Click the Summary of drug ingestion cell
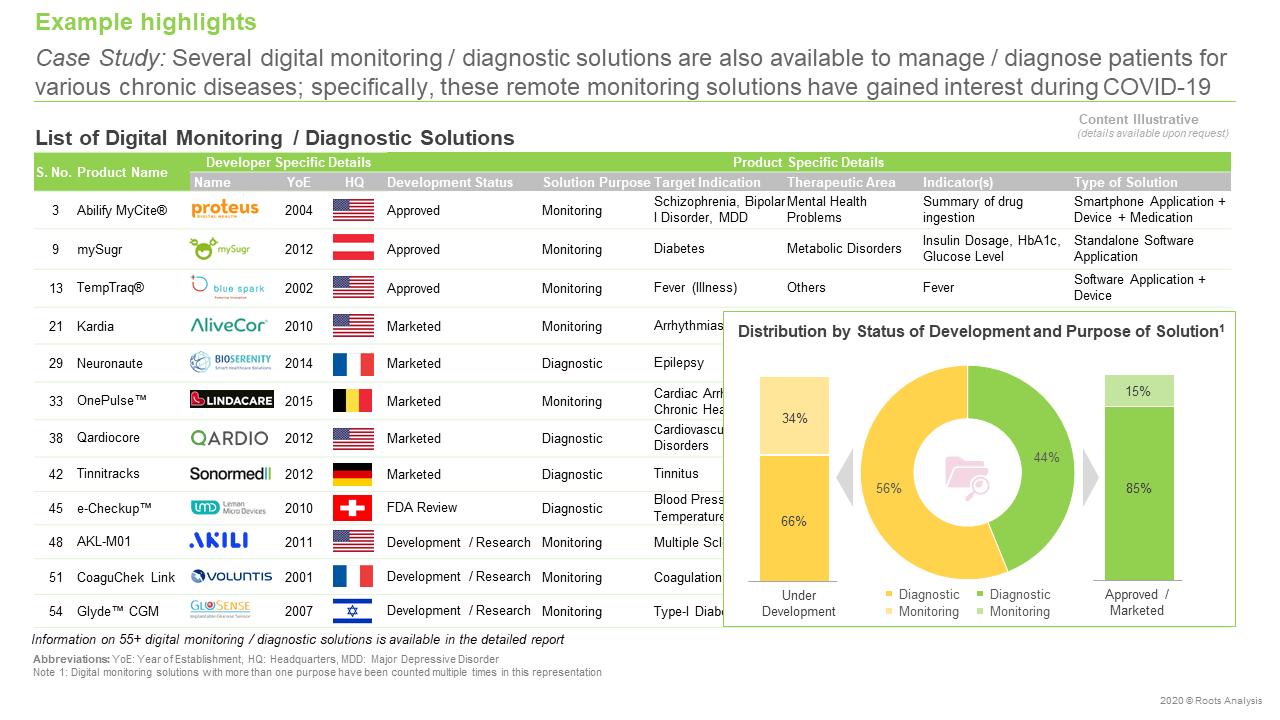Viewport: 1280px width, 720px height. click(972, 209)
